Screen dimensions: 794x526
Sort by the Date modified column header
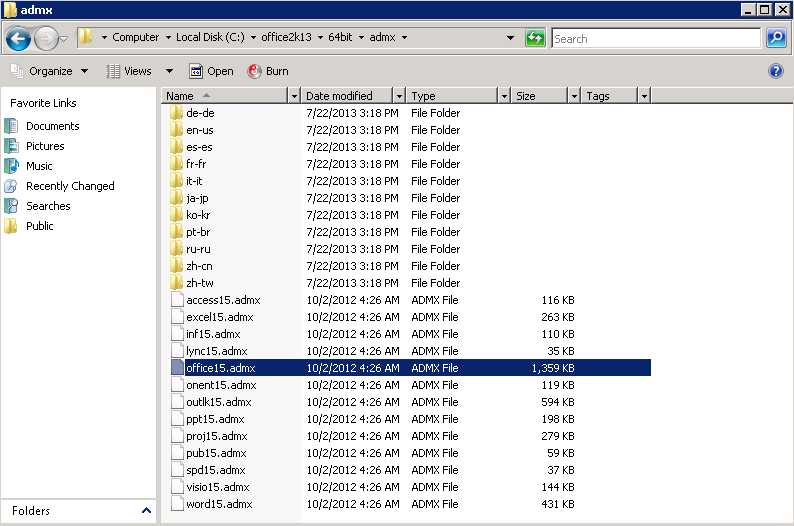[347, 96]
